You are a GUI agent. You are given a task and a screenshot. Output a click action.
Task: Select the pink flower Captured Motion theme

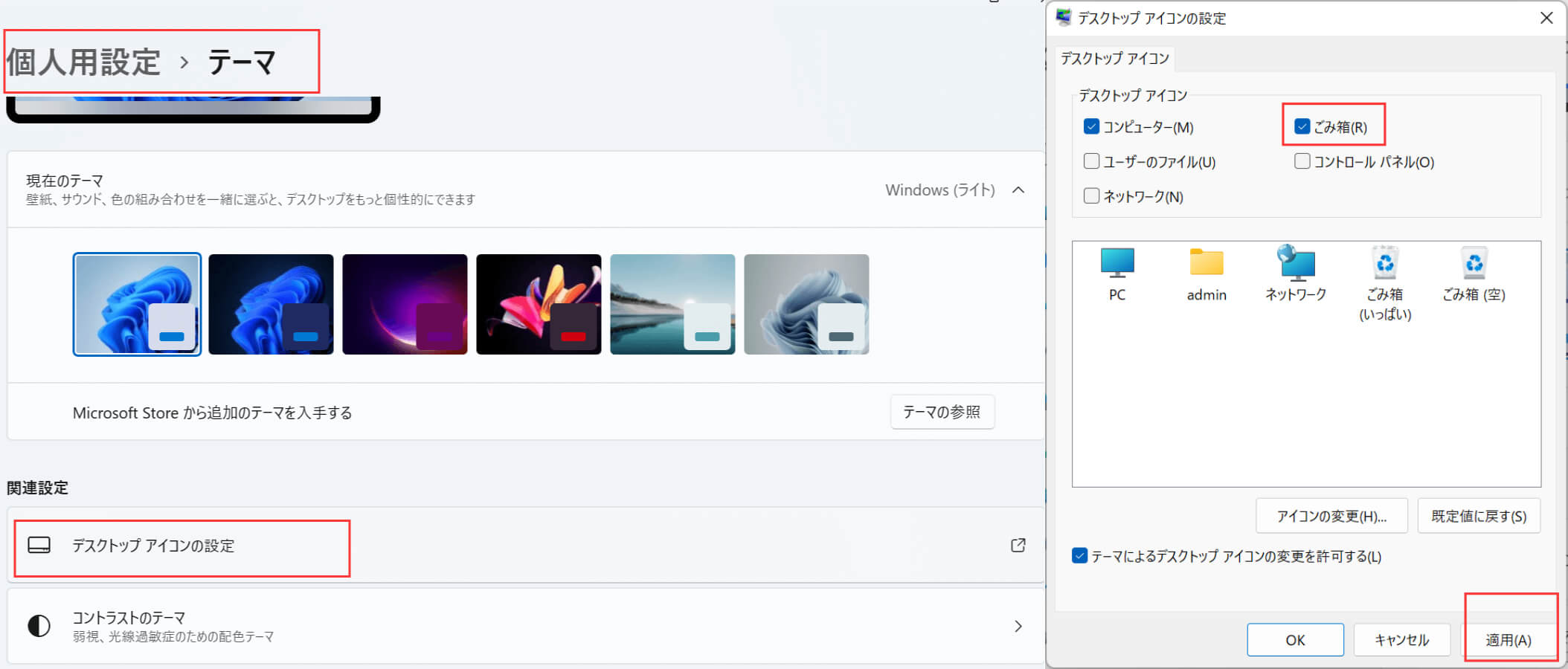coord(539,304)
